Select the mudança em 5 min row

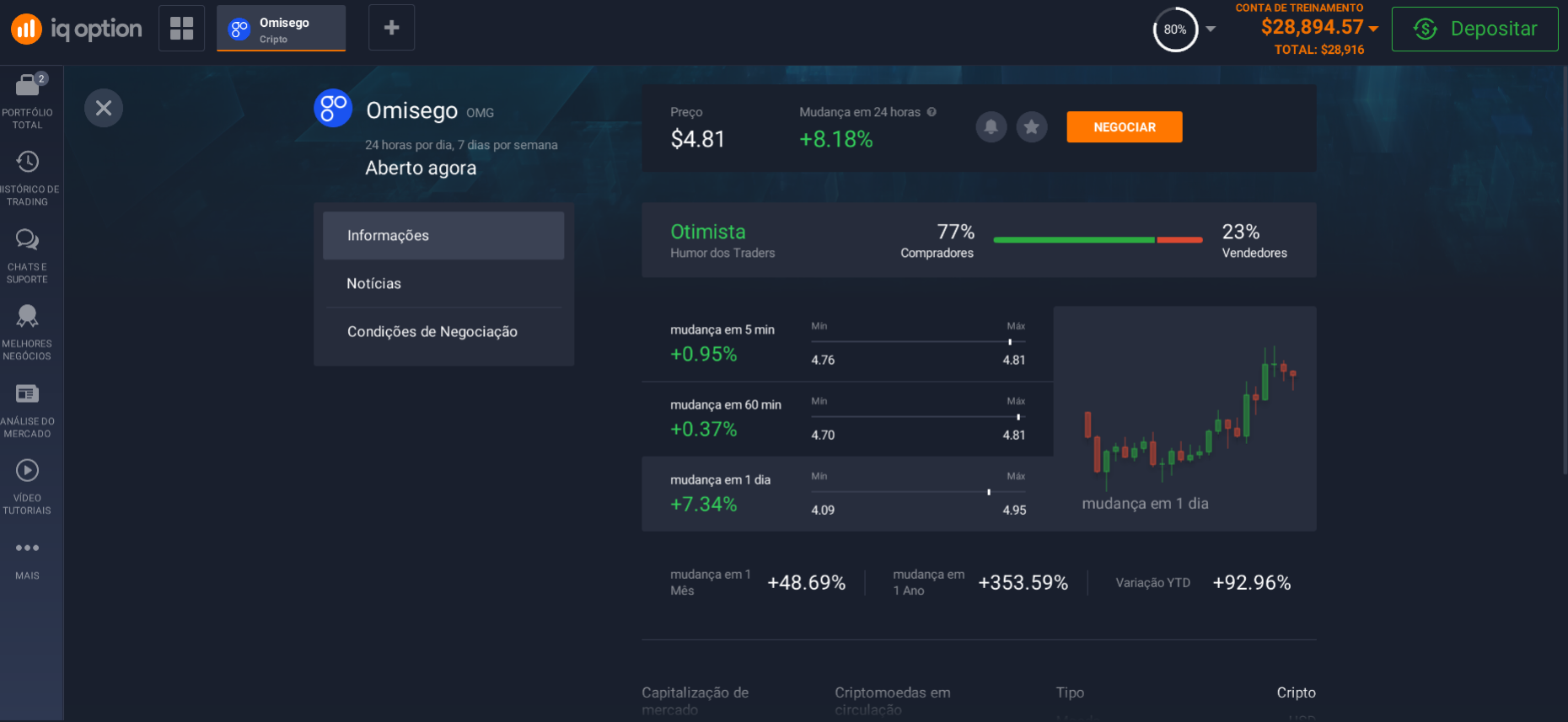pyautogui.click(x=847, y=344)
